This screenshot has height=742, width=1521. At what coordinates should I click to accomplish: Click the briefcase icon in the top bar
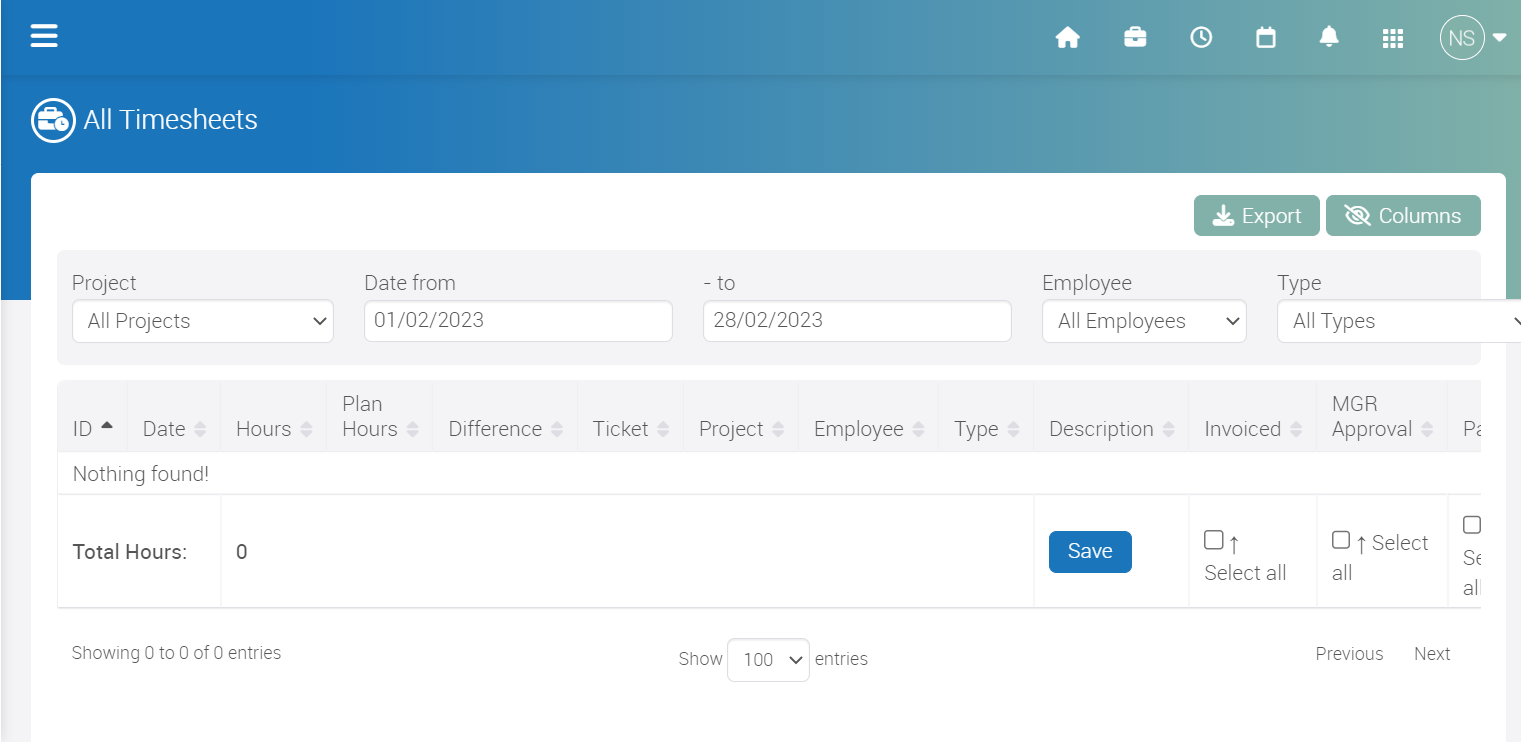[x=1135, y=37]
